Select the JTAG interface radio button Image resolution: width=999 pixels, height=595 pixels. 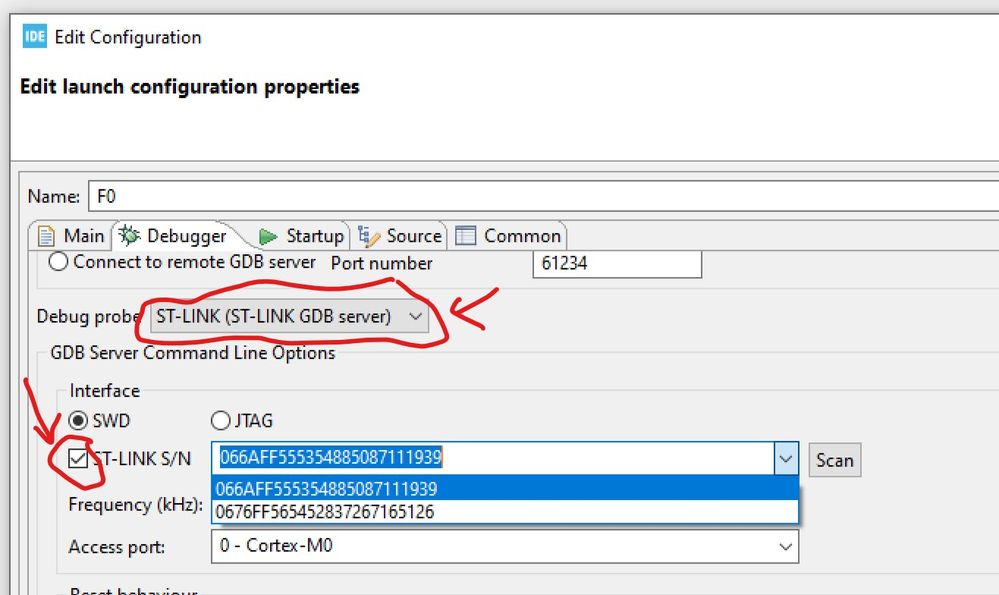pyautogui.click(x=220, y=420)
